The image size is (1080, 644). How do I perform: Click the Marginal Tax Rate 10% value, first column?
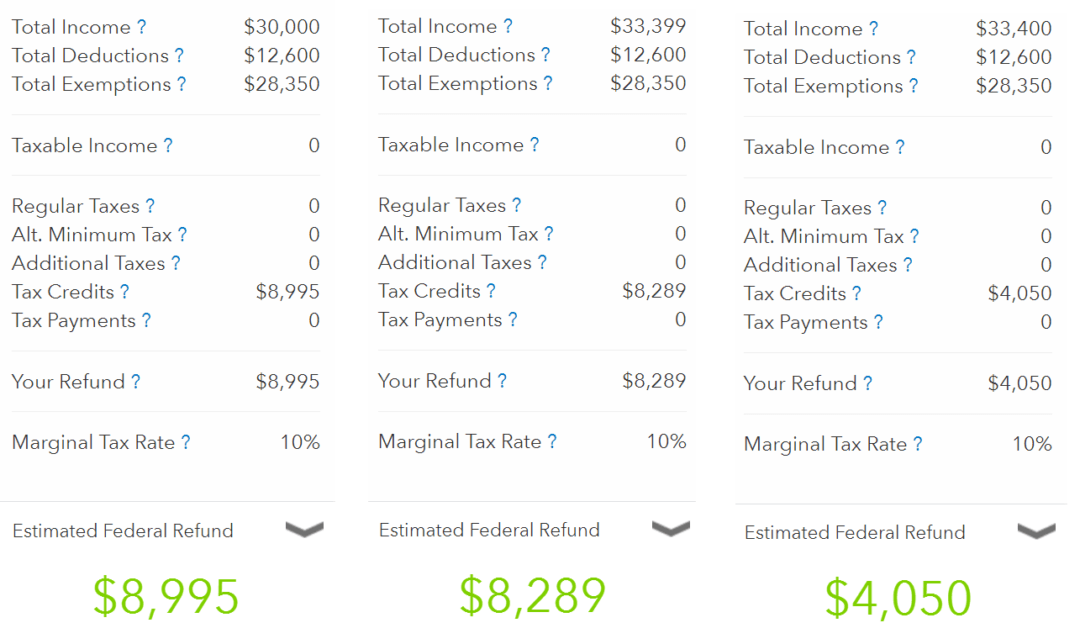[x=300, y=442]
